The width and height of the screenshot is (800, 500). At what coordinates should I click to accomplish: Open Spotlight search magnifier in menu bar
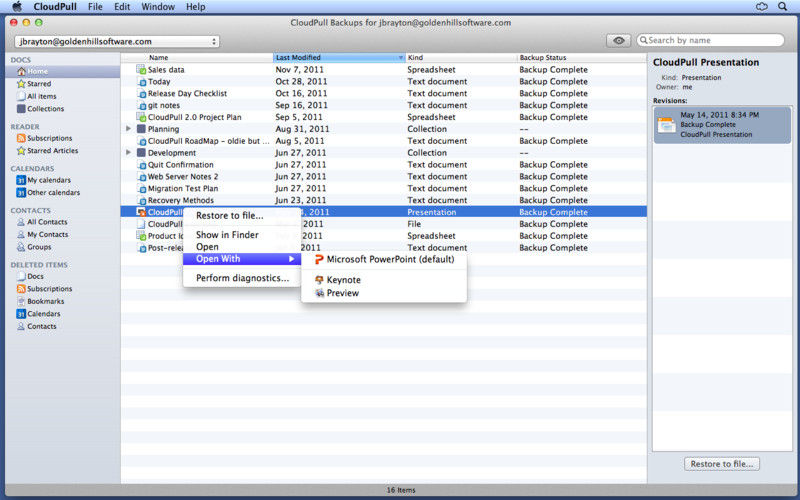point(783,7)
